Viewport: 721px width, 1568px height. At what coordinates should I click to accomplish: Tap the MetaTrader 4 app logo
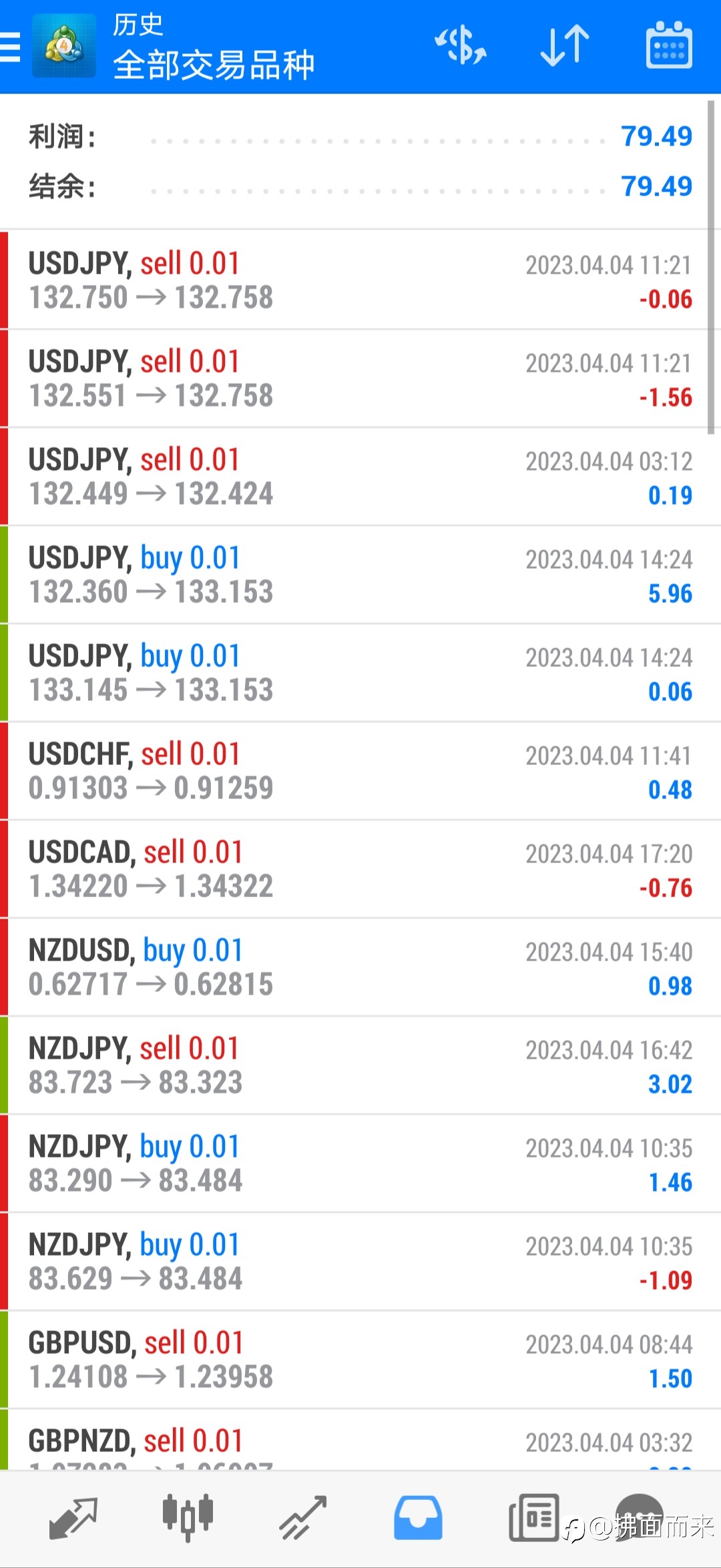(64, 47)
